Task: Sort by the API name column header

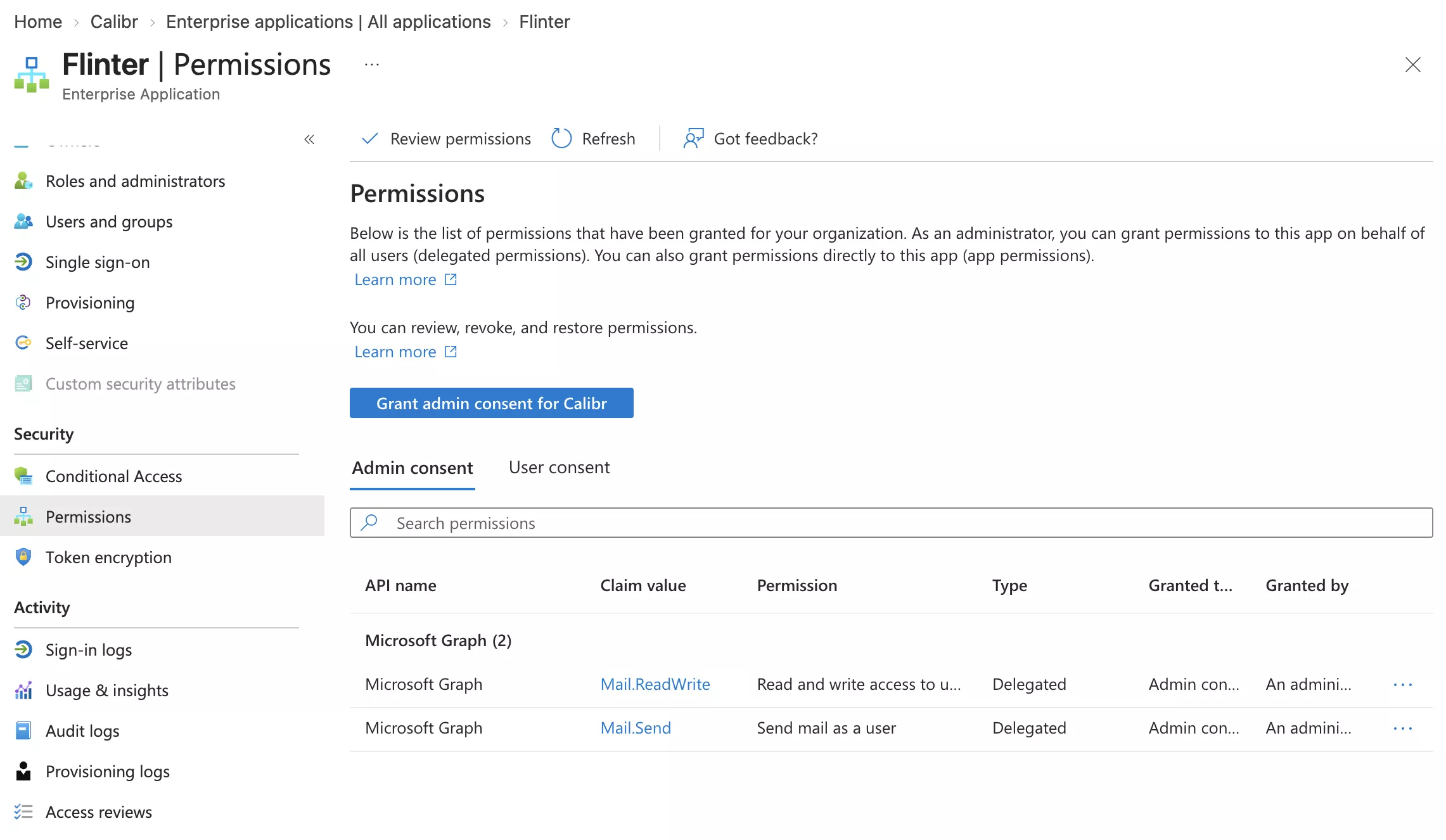Action: click(x=400, y=586)
